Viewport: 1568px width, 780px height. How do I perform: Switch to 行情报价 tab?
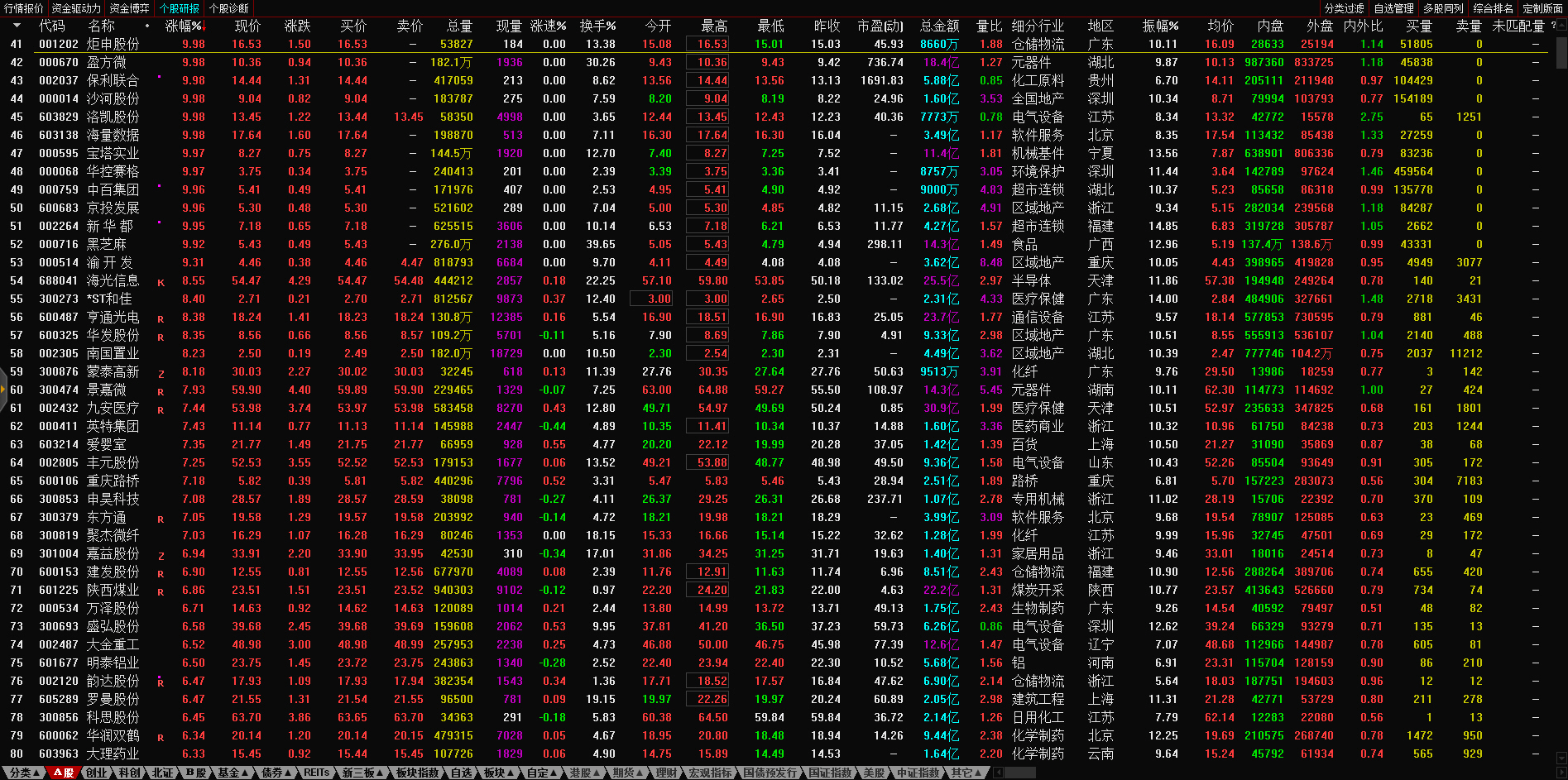(x=24, y=8)
